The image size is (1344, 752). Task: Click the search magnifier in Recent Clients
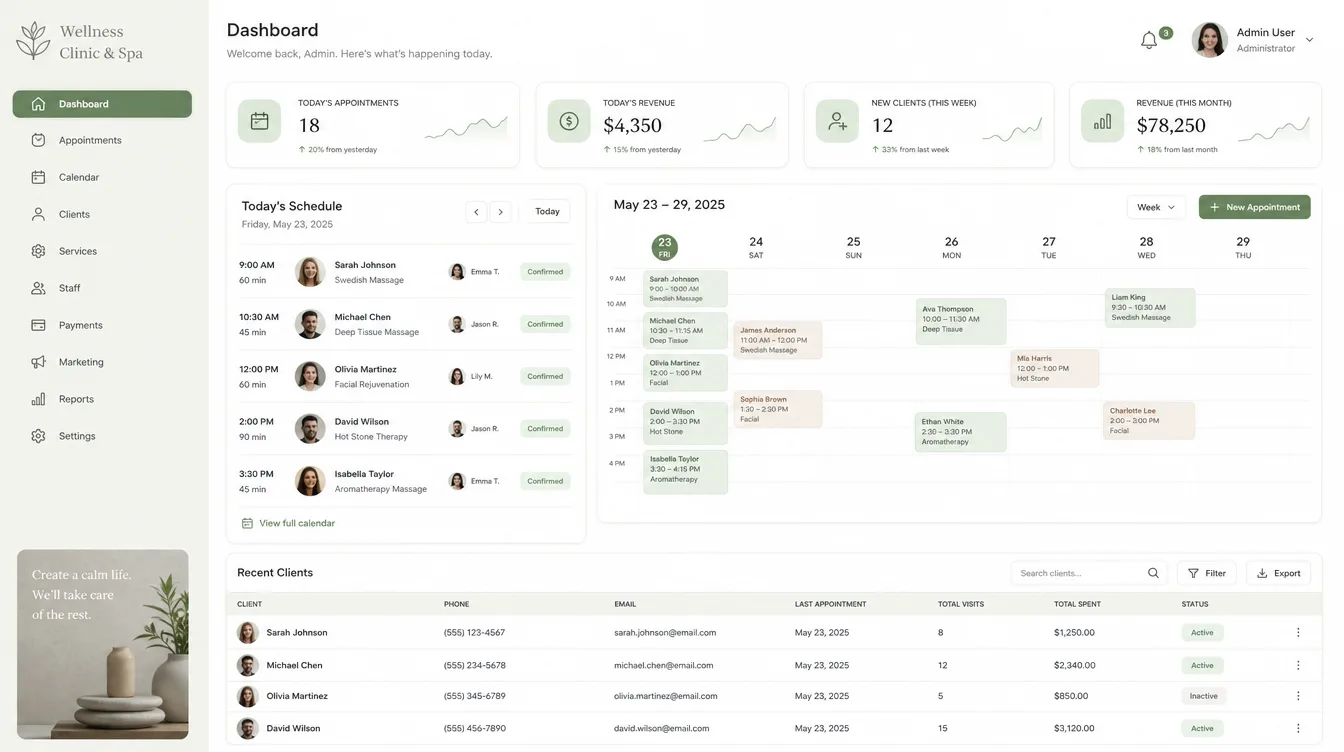(1153, 573)
